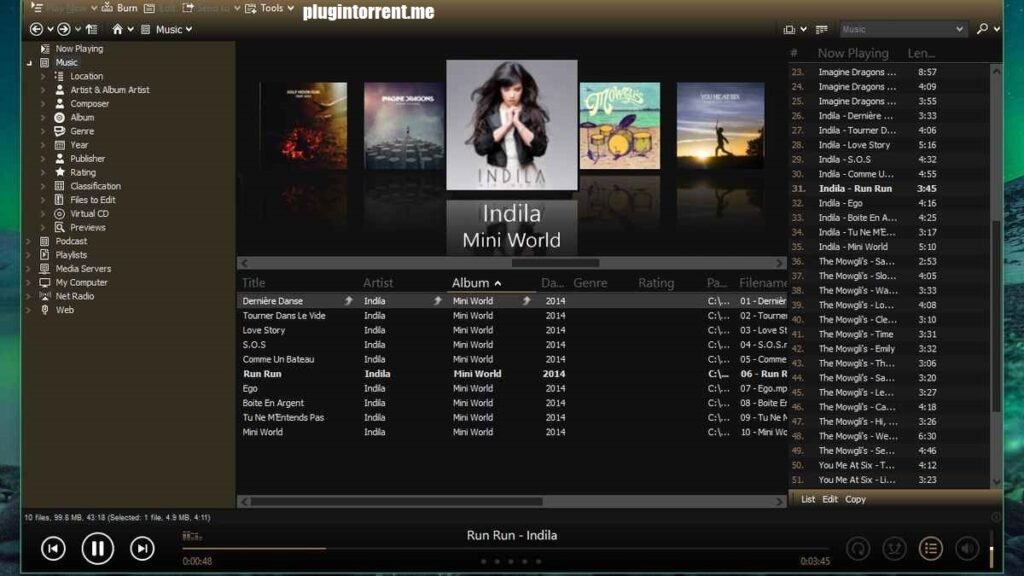The width and height of the screenshot is (1024, 576).
Task: Click the column chooser list icon
Action: (822, 29)
